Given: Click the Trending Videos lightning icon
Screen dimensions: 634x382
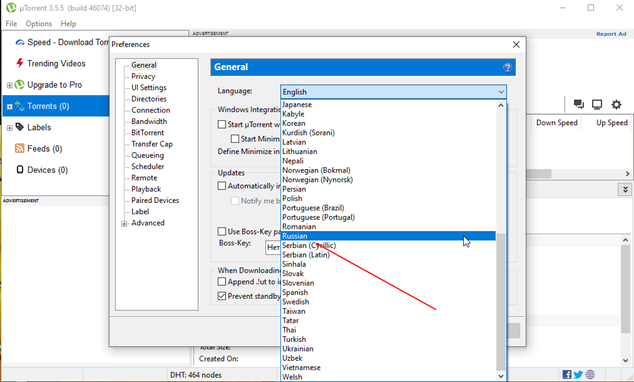Looking at the screenshot, I should [x=19, y=63].
